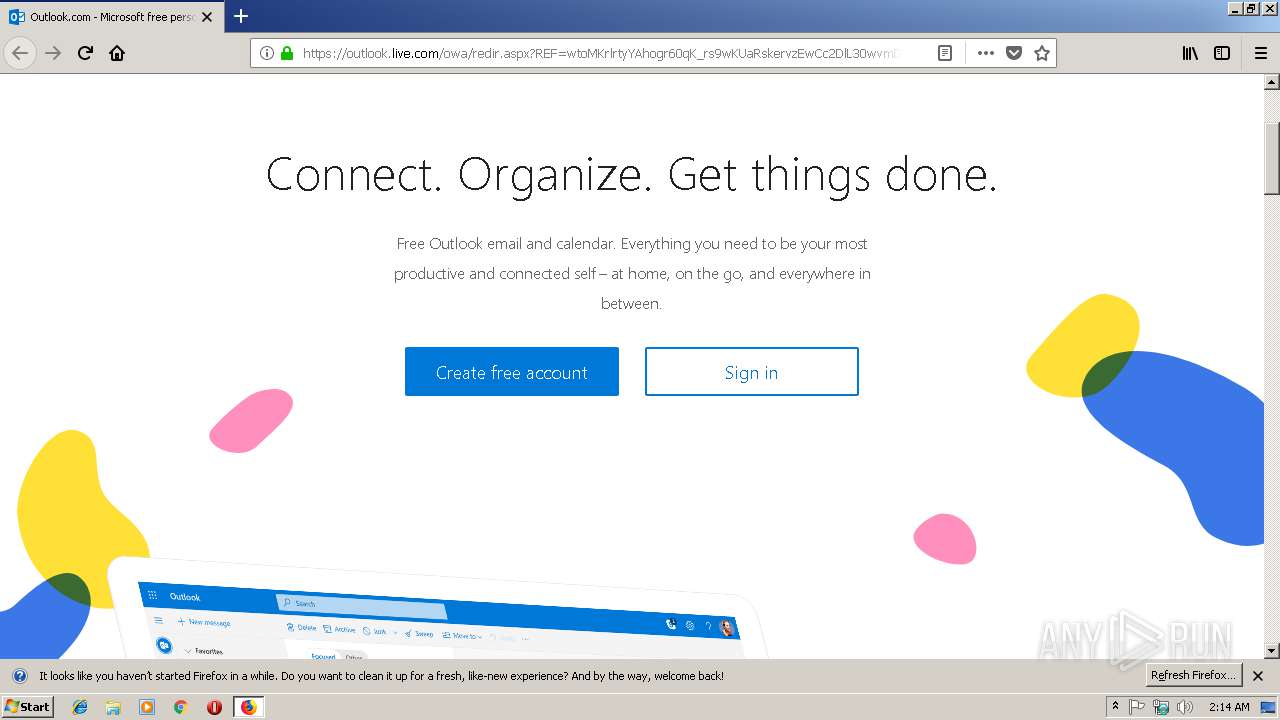Toggle reader view in address bar
The height and width of the screenshot is (720, 1280).
(x=944, y=53)
